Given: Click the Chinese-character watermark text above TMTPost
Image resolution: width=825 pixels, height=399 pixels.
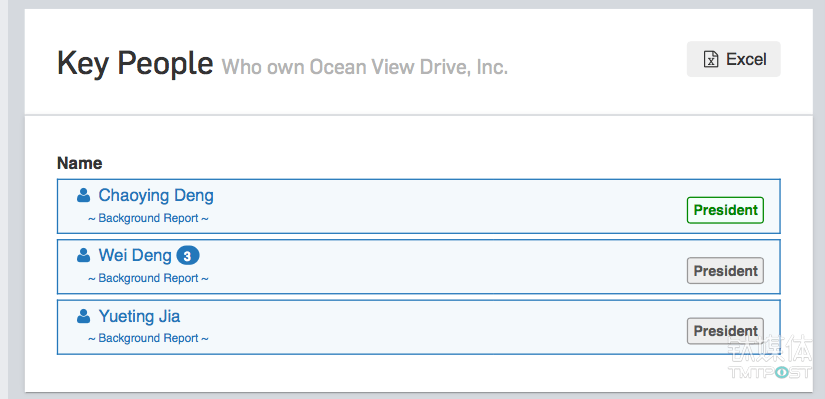Looking at the screenshot, I should 771,350.
